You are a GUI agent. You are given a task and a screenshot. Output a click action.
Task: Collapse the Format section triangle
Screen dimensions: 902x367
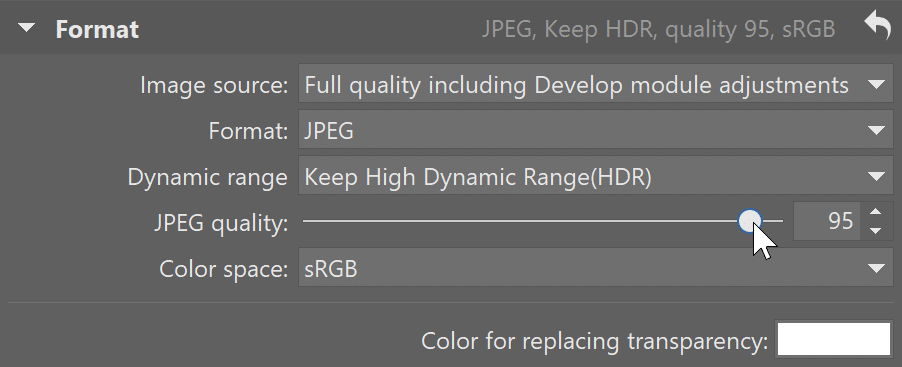26,28
